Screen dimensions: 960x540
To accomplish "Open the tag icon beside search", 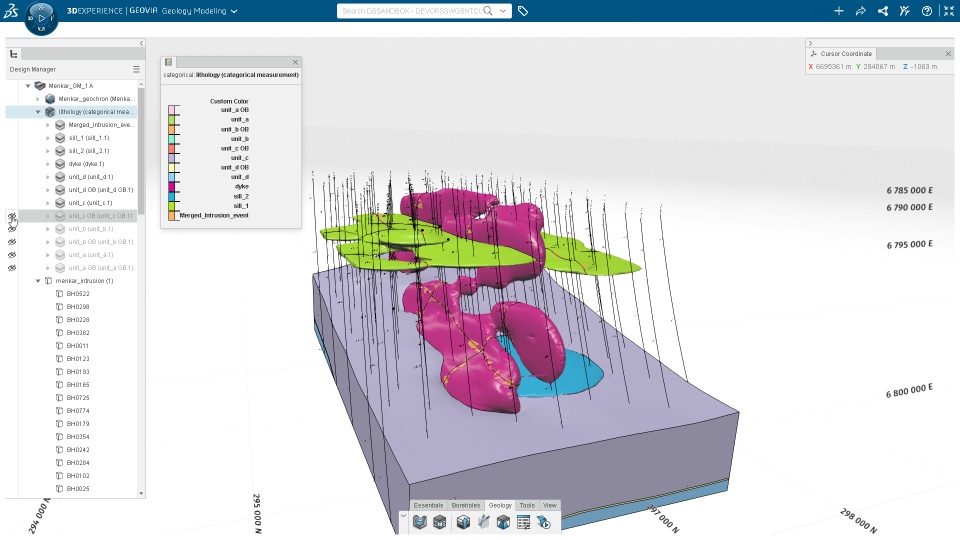I will tap(523, 11).
